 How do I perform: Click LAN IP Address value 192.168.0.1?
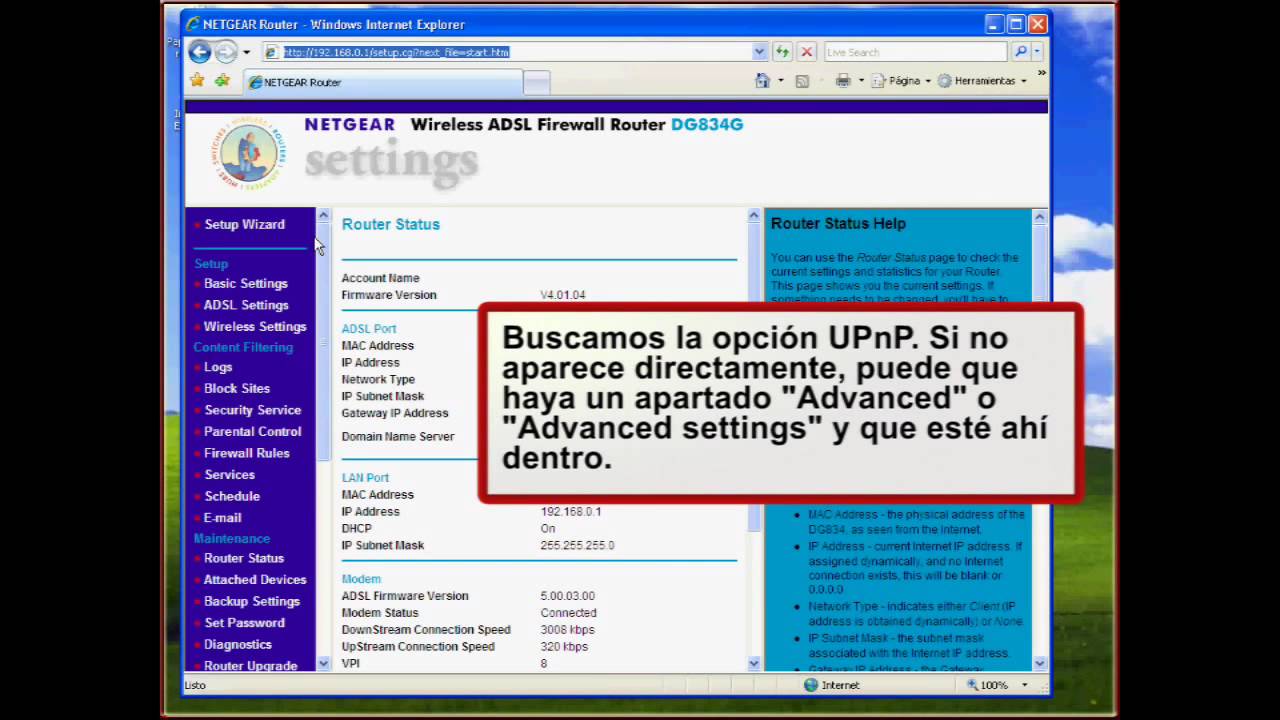click(x=570, y=512)
